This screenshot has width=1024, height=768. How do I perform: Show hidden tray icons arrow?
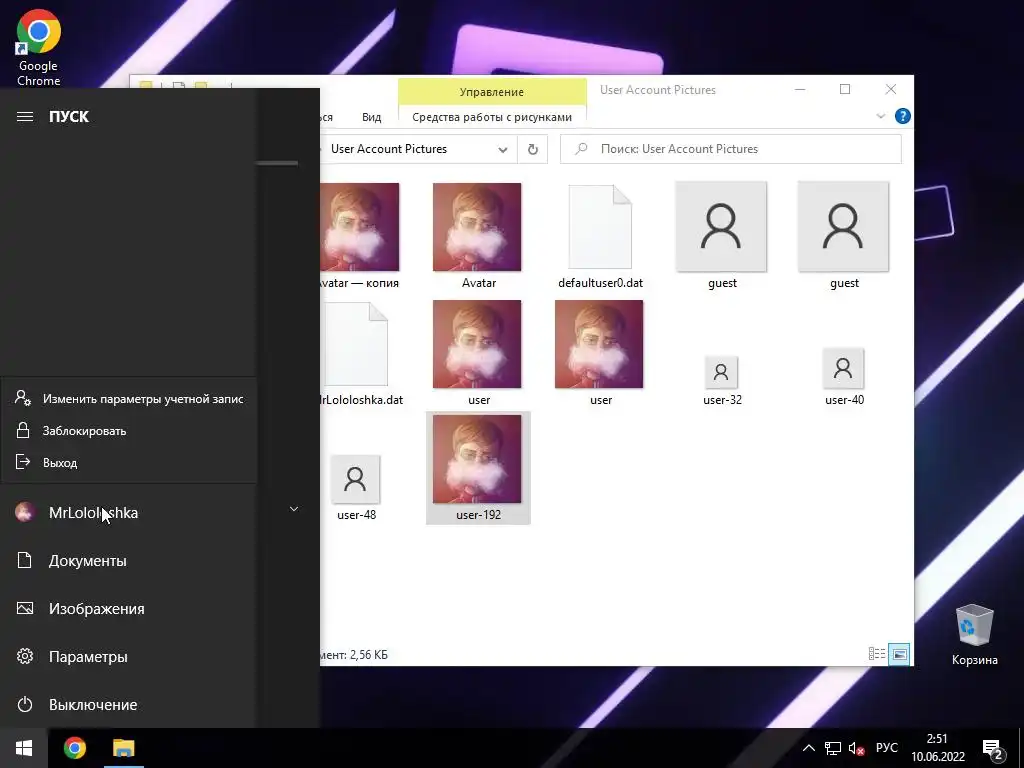pyautogui.click(x=808, y=748)
